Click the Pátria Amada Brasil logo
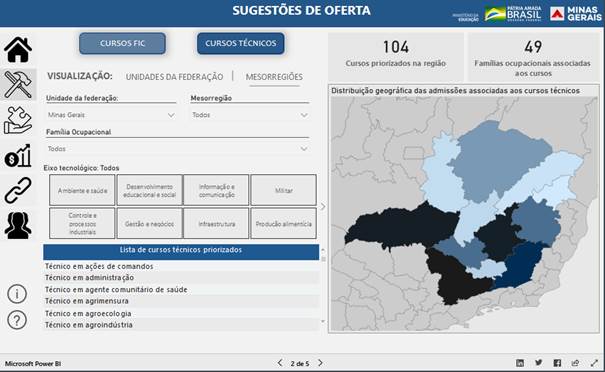 tap(513, 14)
